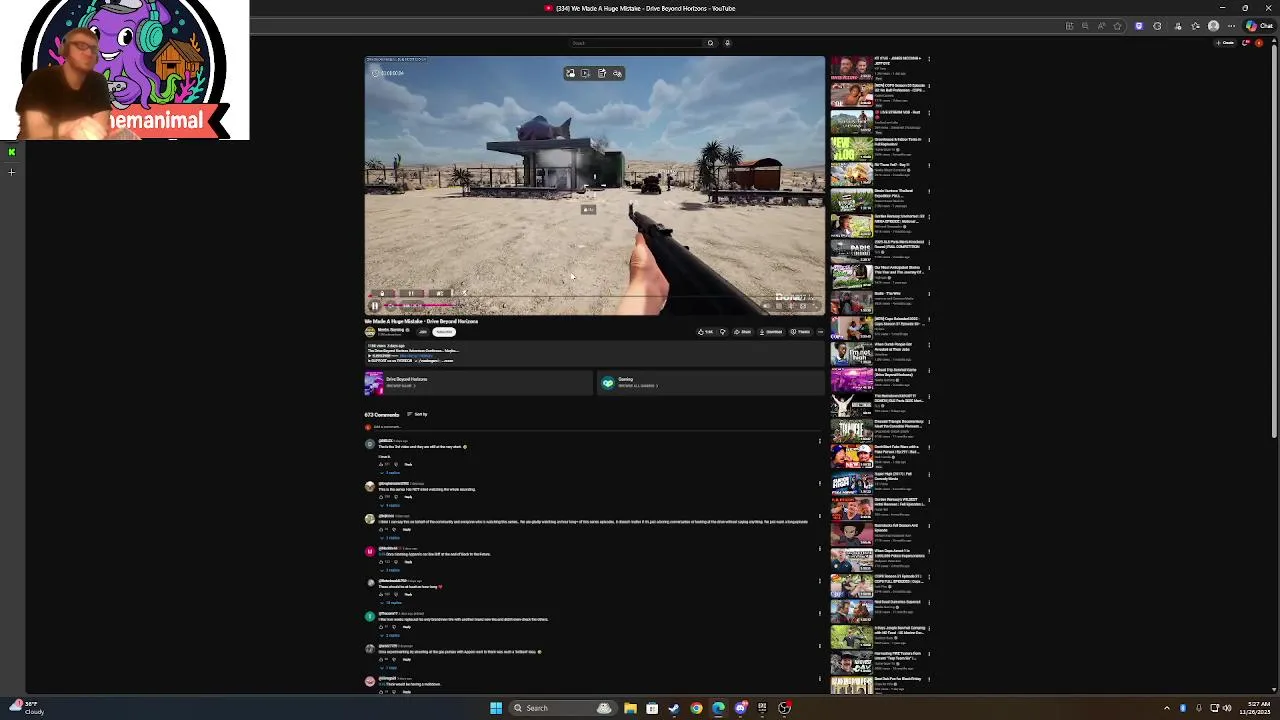
Task: Open the Gaming category card
Action: pyautogui.click(x=711, y=383)
